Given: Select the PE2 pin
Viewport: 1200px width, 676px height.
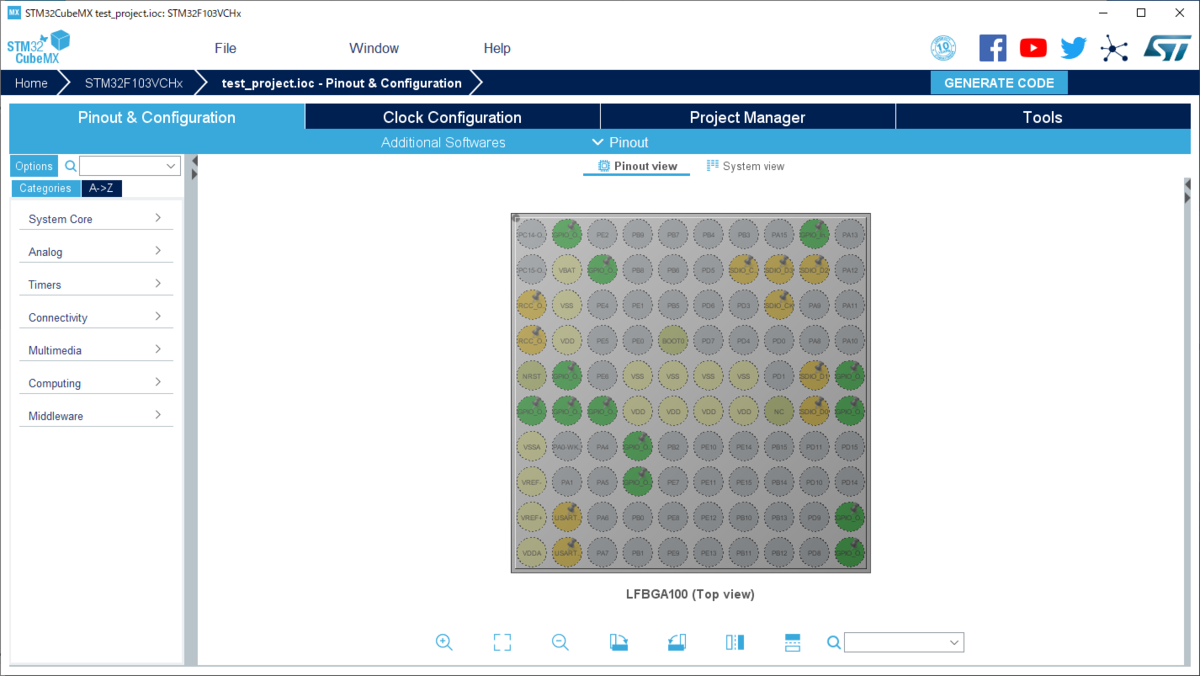Looking at the screenshot, I should click(x=602, y=234).
